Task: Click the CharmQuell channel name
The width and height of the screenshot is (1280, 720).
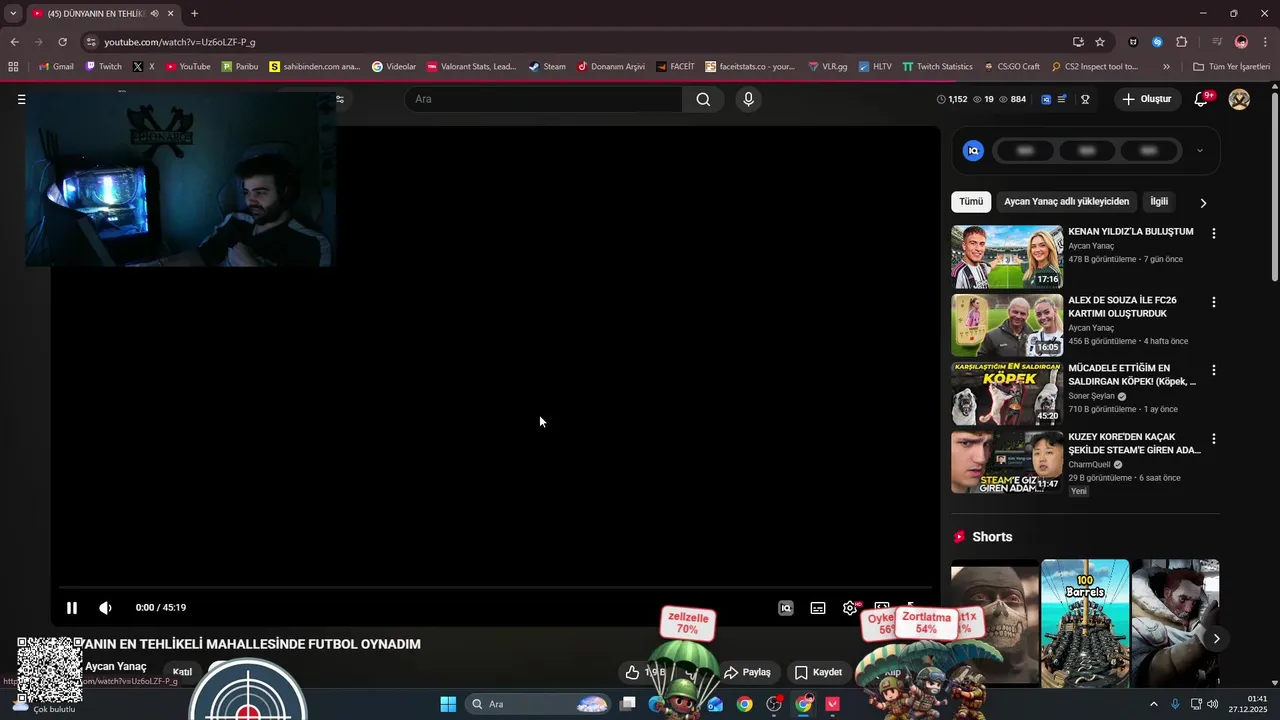Action: pyautogui.click(x=1089, y=464)
